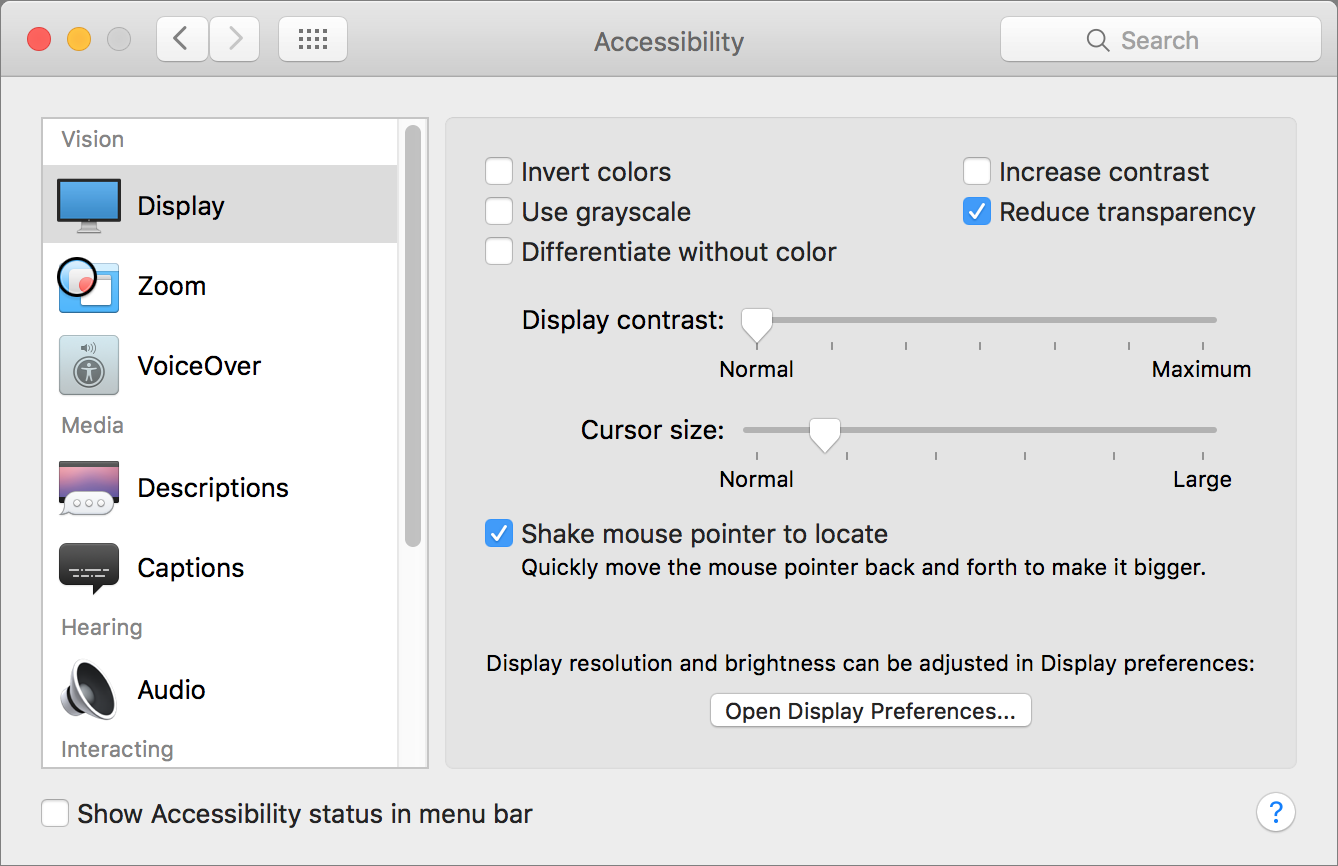This screenshot has height=866, width=1338.
Task: Uncheck Shake mouse pointer to locate
Action: tap(499, 534)
